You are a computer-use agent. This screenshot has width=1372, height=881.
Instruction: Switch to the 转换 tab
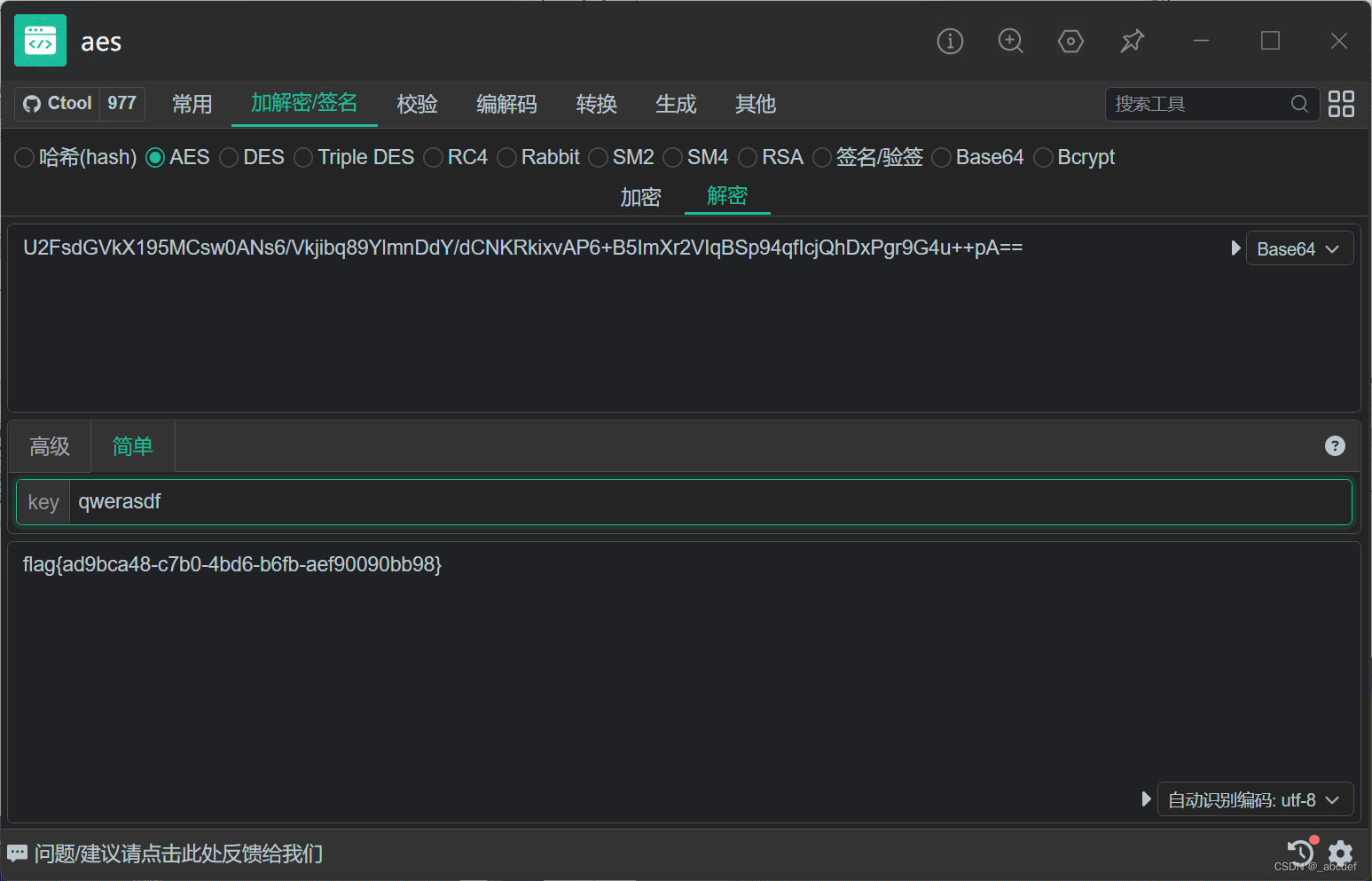(597, 104)
